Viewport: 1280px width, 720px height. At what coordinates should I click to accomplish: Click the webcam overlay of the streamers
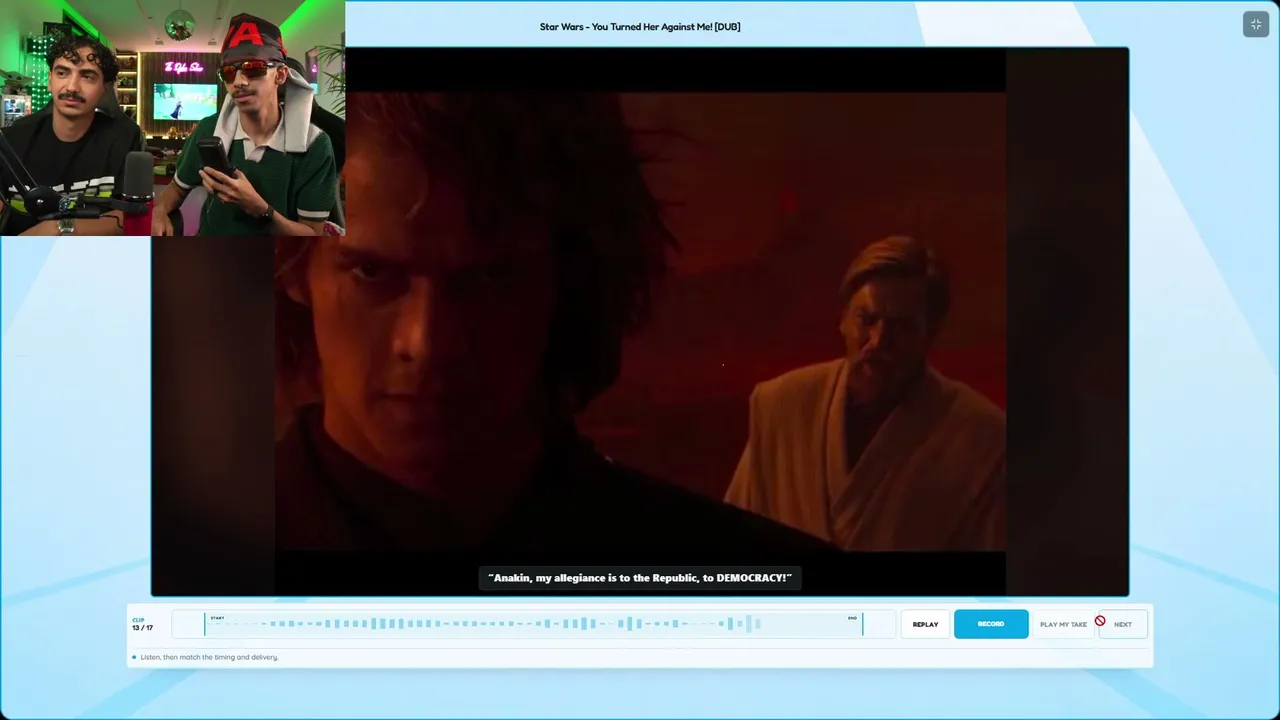[x=172, y=118]
